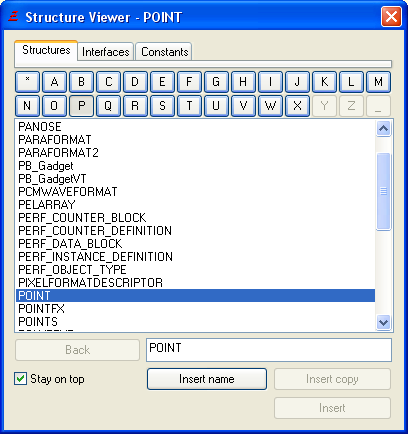Screen dimensions: 408x434
Task: Click the Insert name button
Action: click(x=207, y=379)
